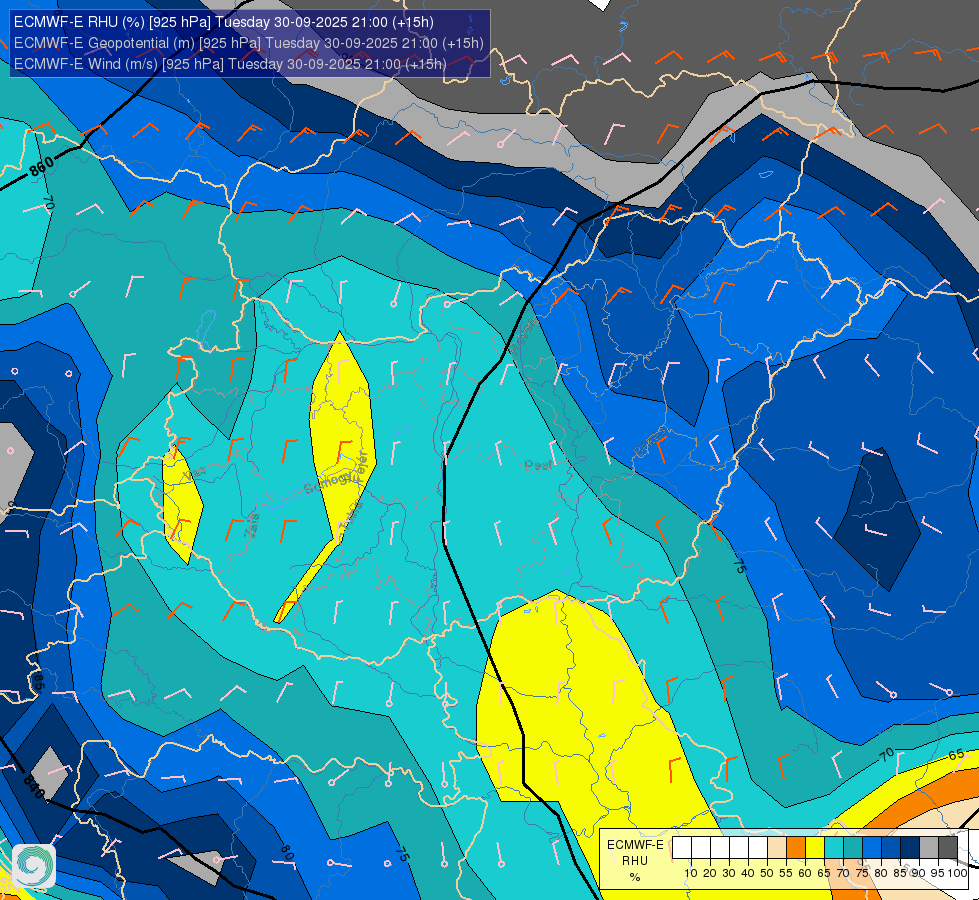Pick the light gray 90-95% legend swatch
Viewport: 979px width, 900px height.
pyautogui.click(x=929, y=848)
